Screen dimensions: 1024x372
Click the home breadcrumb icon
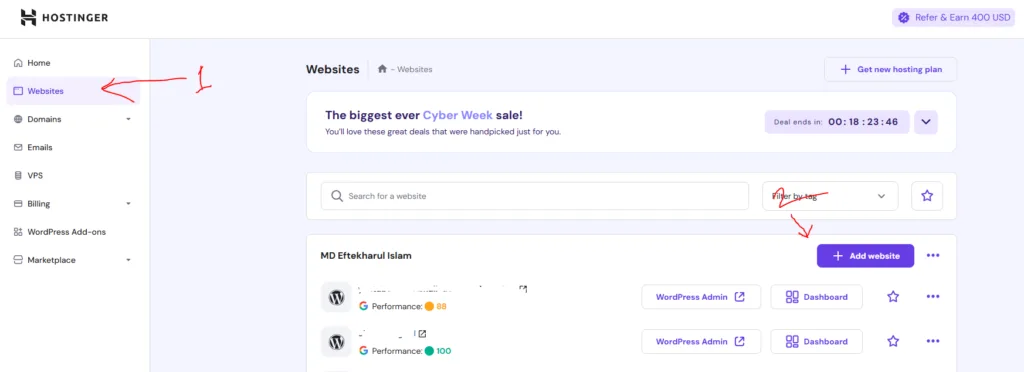click(x=382, y=69)
